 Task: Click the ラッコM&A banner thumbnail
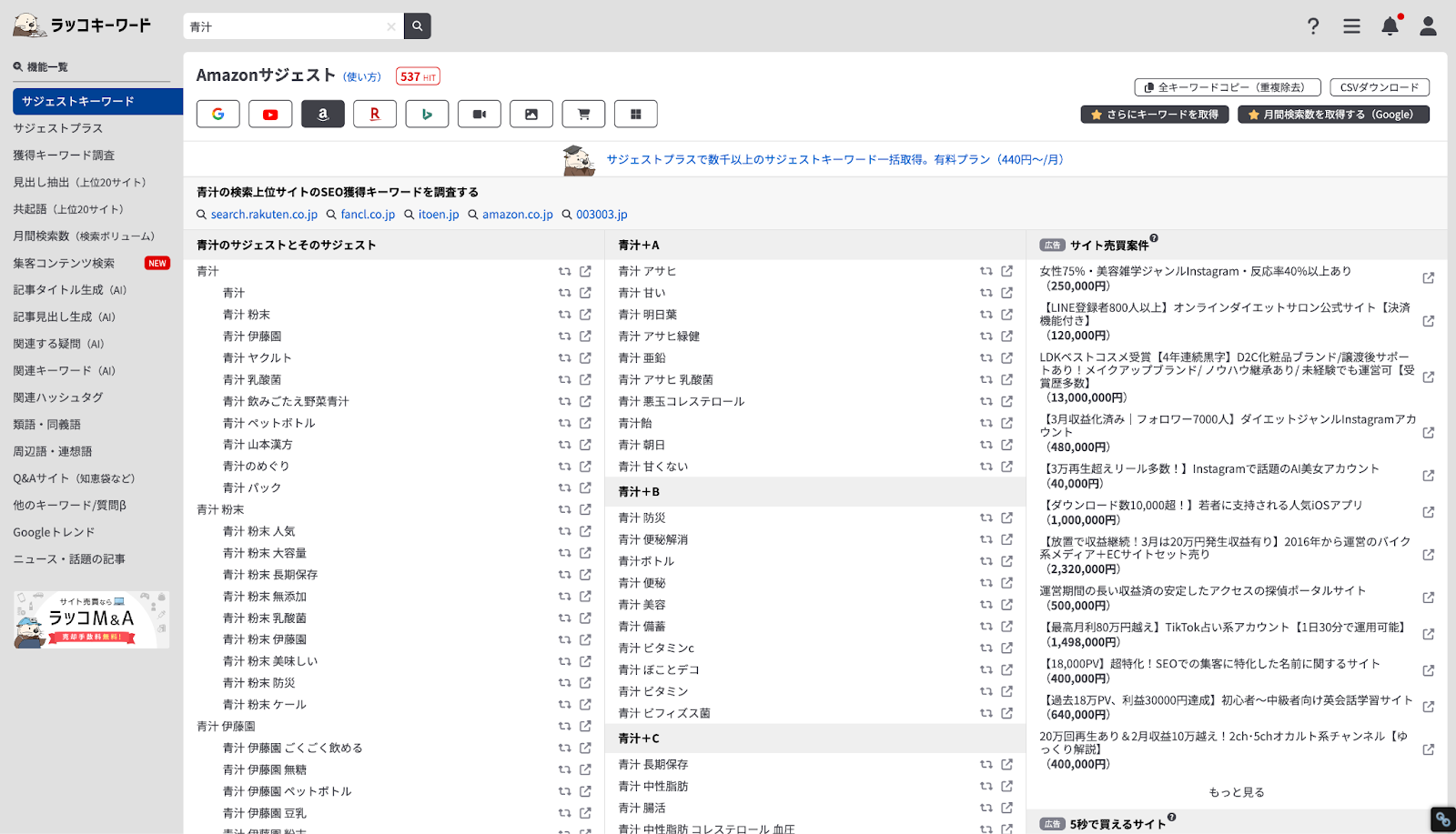(x=91, y=619)
